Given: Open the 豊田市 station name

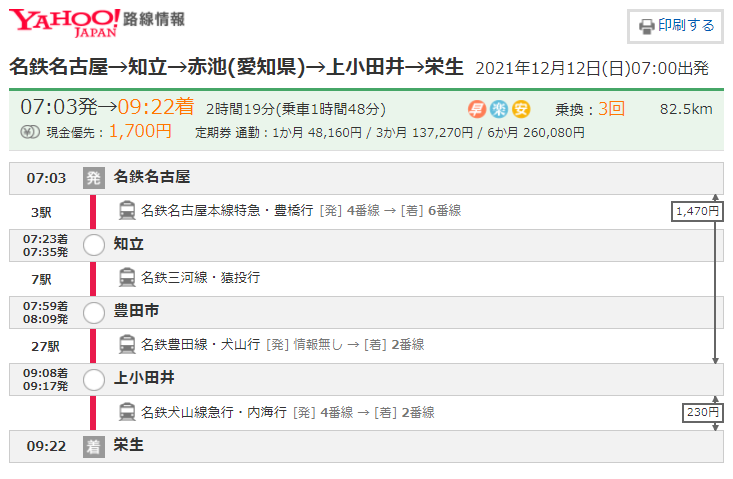Looking at the screenshot, I should 136,311.
